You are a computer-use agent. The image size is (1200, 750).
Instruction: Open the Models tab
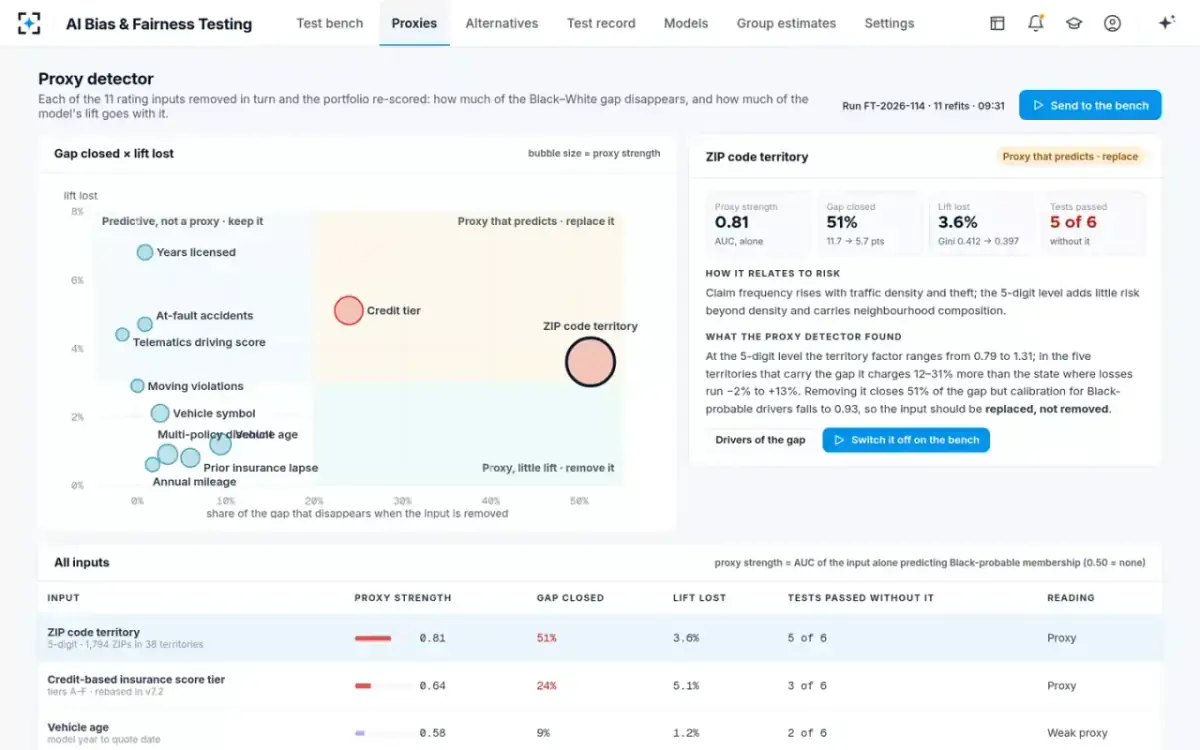tap(686, 23)
